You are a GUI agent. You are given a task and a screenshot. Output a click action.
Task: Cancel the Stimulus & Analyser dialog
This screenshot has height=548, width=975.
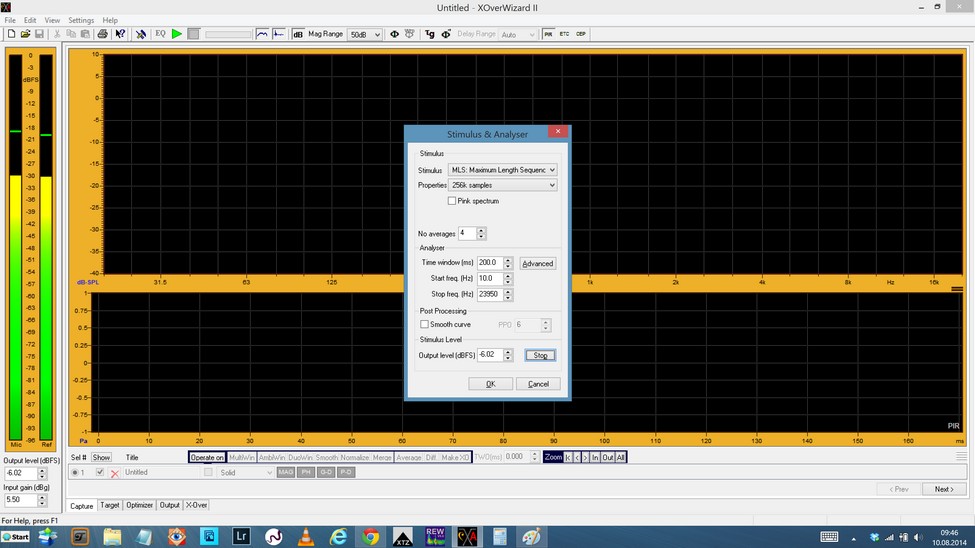(538, 384)
